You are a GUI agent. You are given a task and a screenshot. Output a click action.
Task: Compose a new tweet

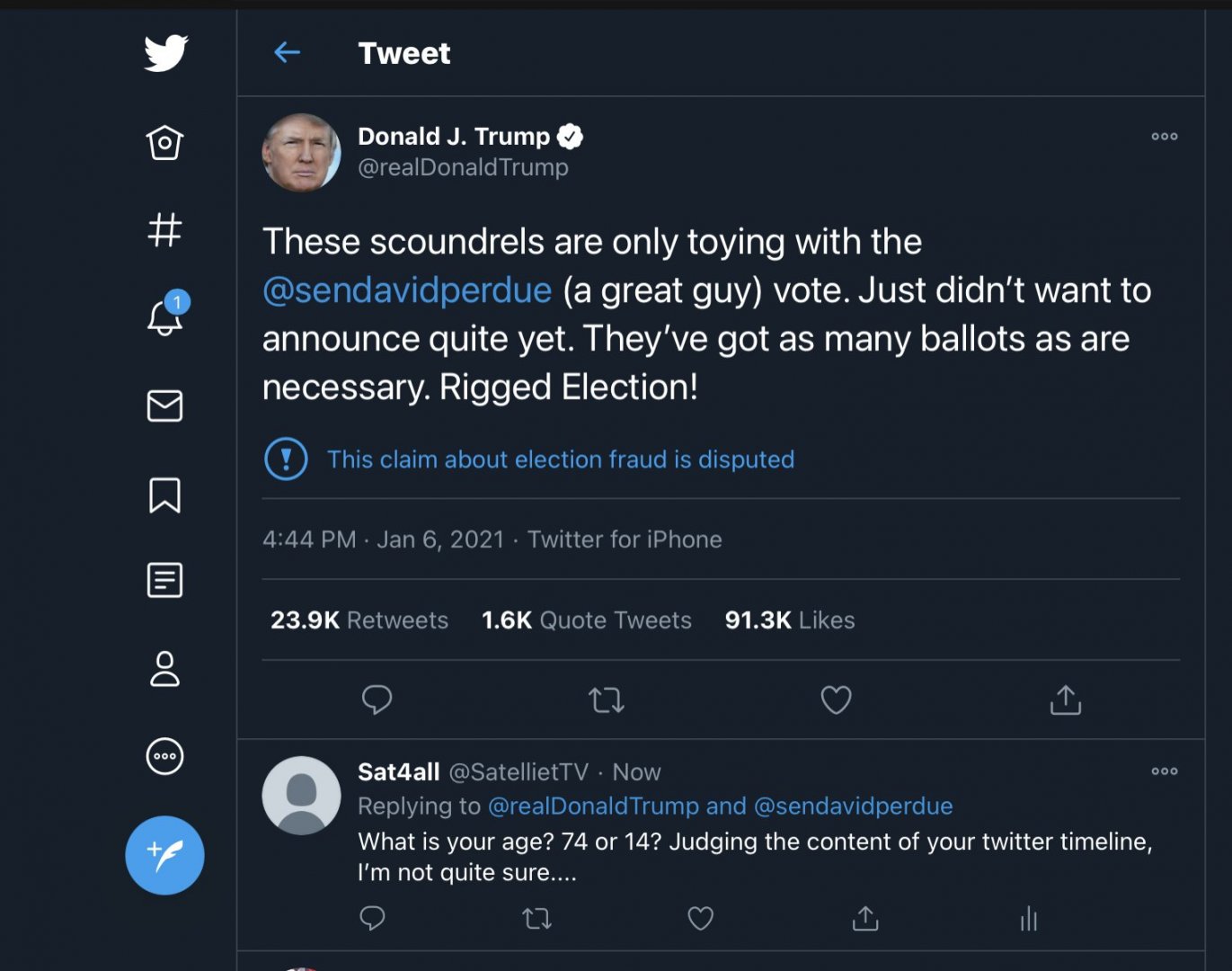click(164, 855)
